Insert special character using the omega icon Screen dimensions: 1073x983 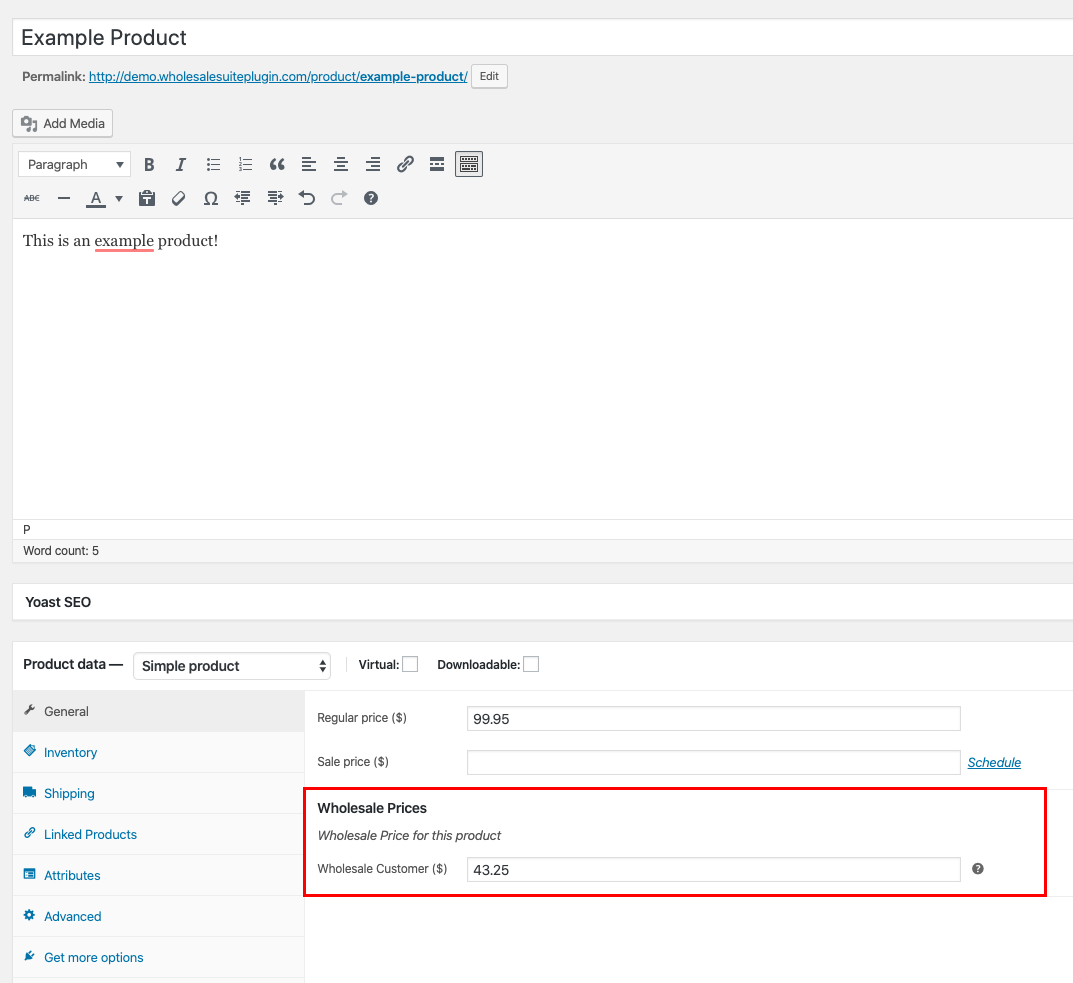click(211, 199)
